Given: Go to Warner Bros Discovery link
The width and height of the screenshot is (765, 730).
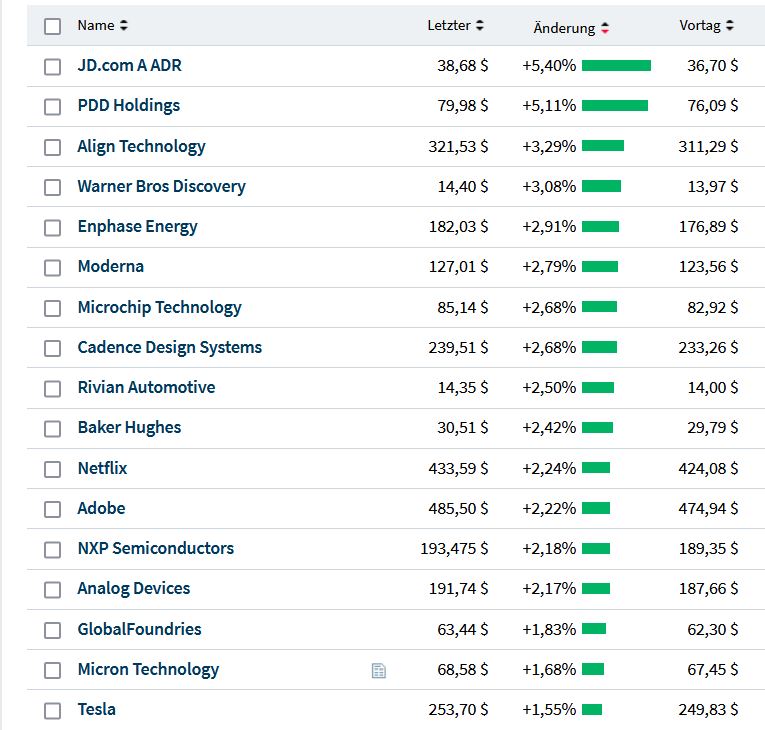Looking at the screenshot, I should point(161,186).
